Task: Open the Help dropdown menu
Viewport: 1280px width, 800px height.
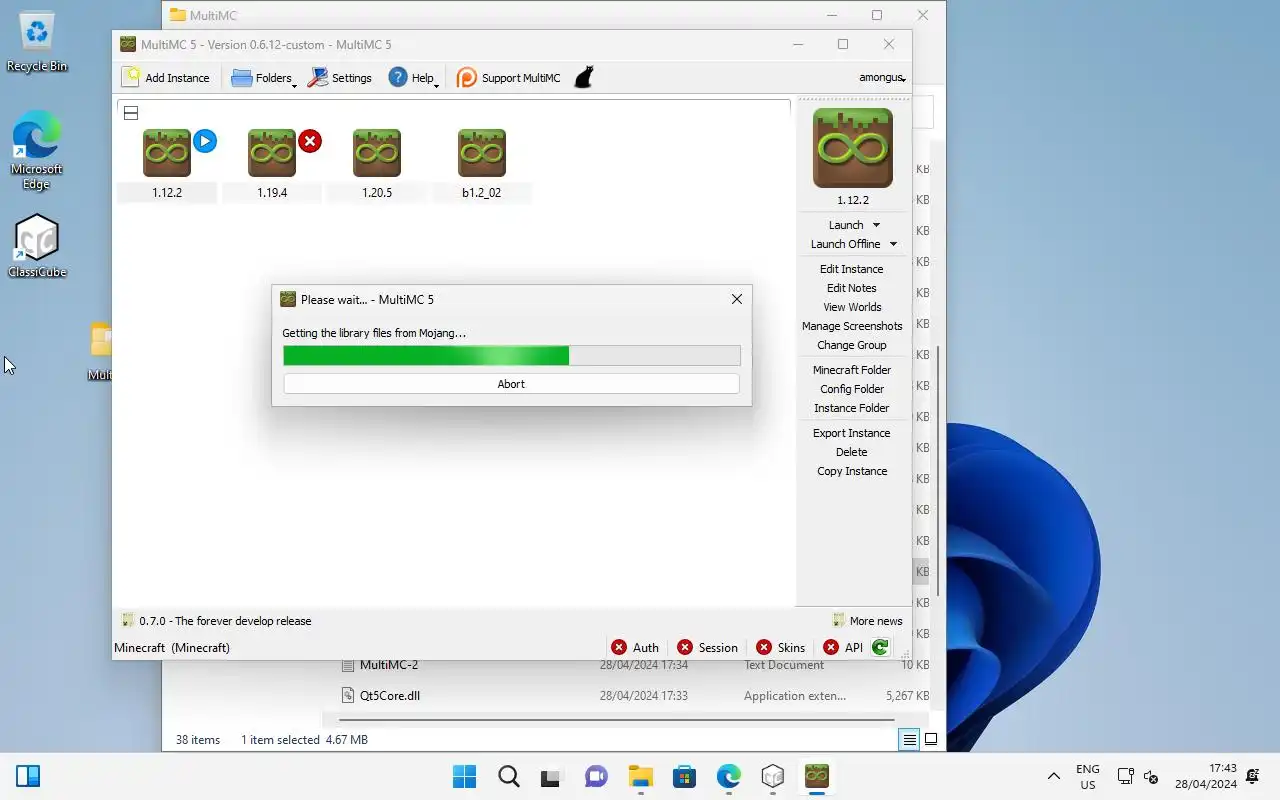Action: click(x=414, y=77)
